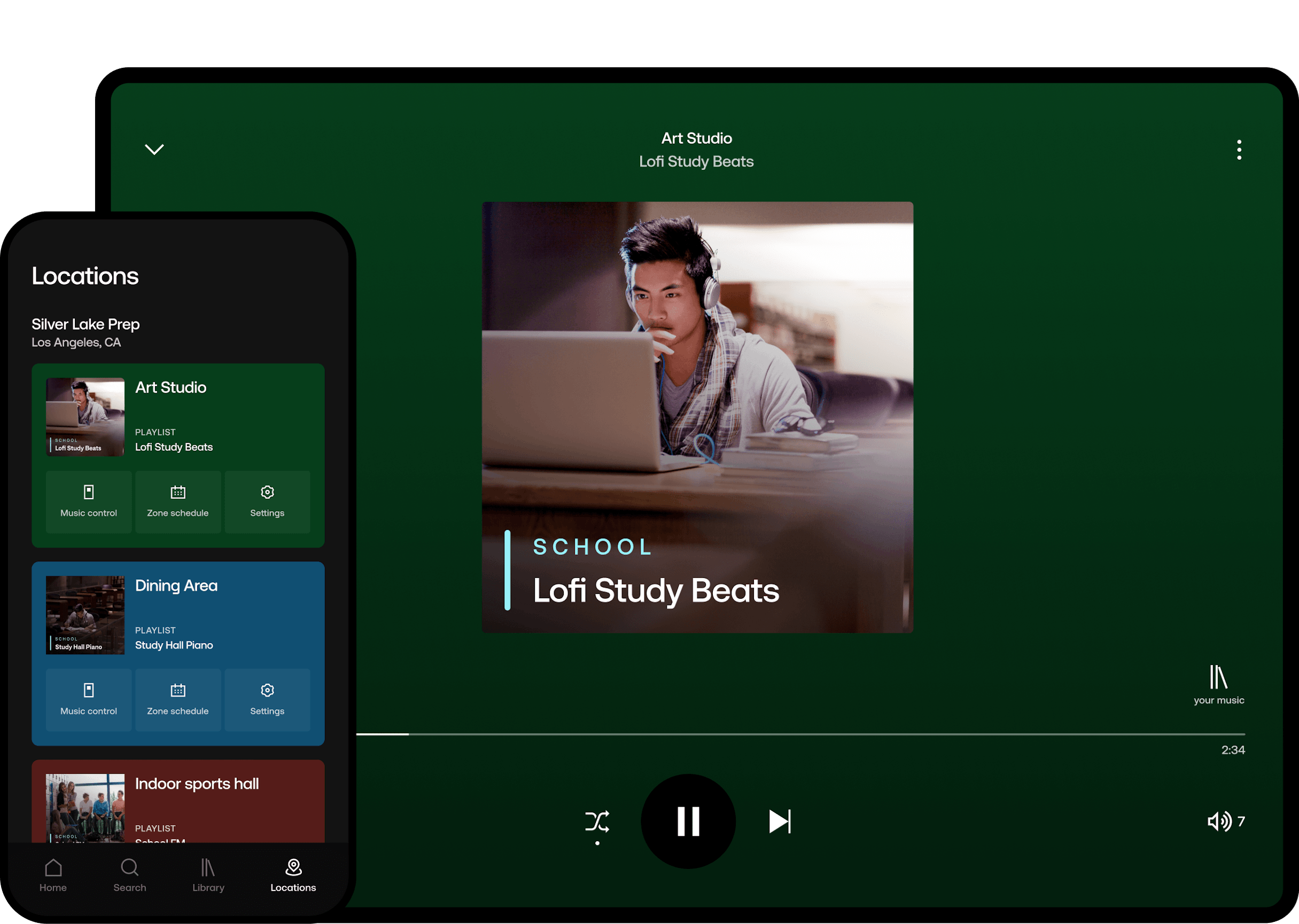Viewport: 1299px width, 924px height.
Task: Switch to the Search tab
Action: (130, 875)
